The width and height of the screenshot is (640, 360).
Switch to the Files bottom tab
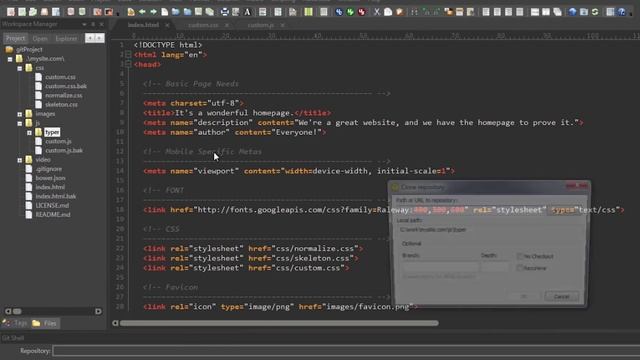(45, 323)
